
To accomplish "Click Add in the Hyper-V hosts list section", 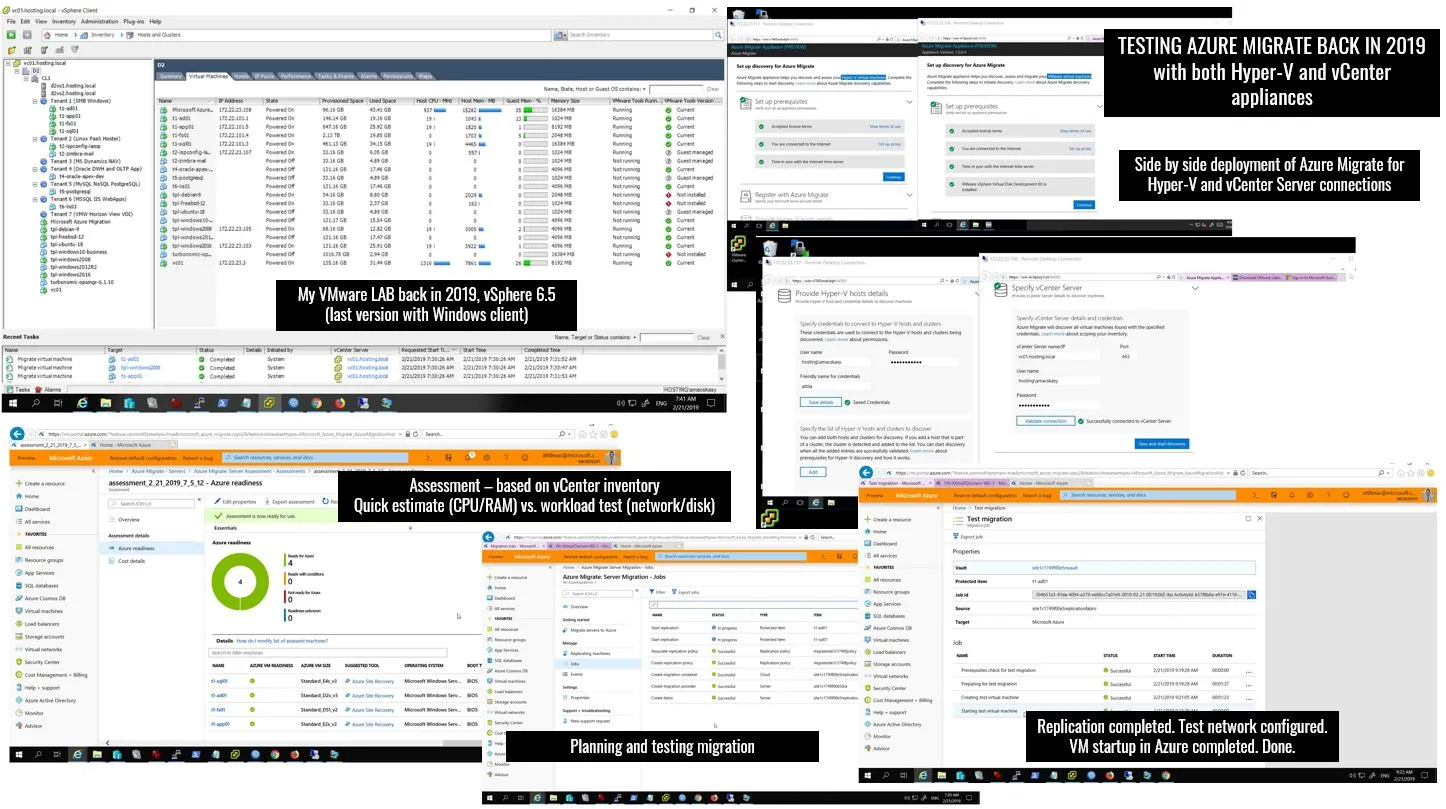I will pos(812,471).
